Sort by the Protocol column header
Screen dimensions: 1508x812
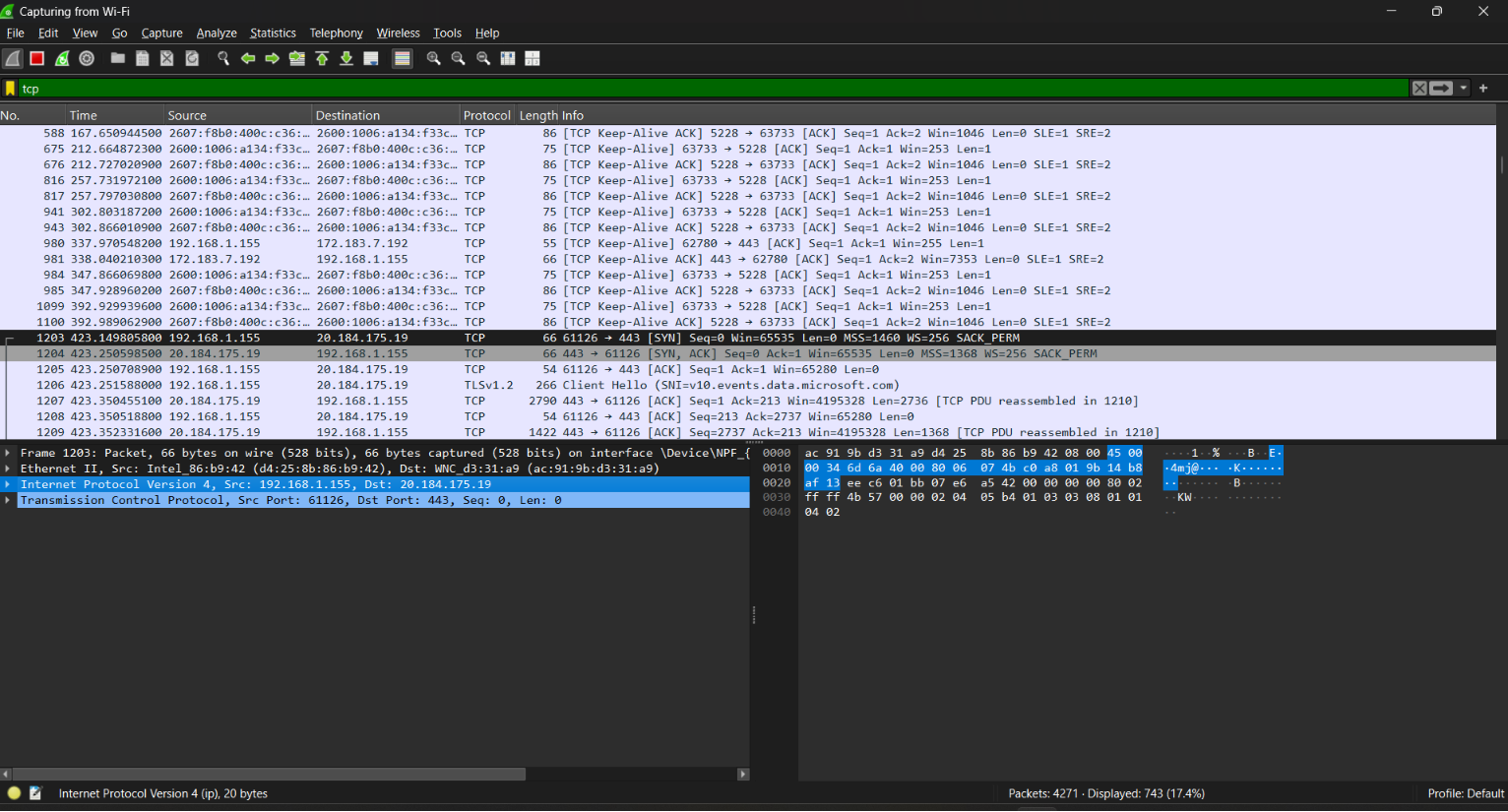point(487,115)
